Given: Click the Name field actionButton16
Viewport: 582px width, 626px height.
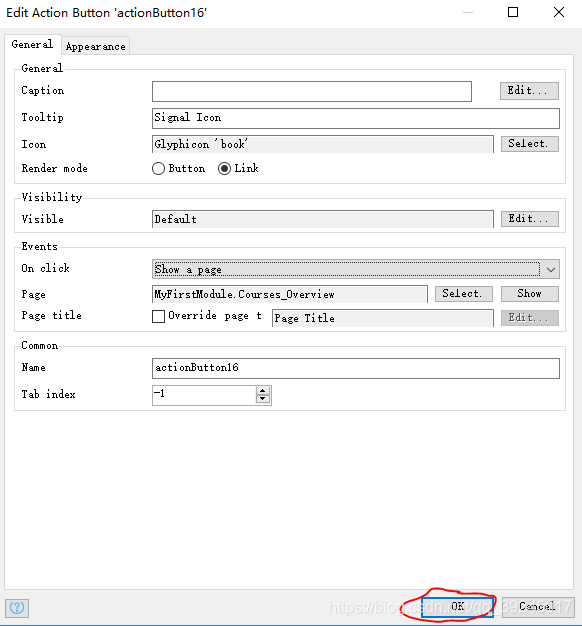Looking at the screenshot, I should tap(356, 368).
